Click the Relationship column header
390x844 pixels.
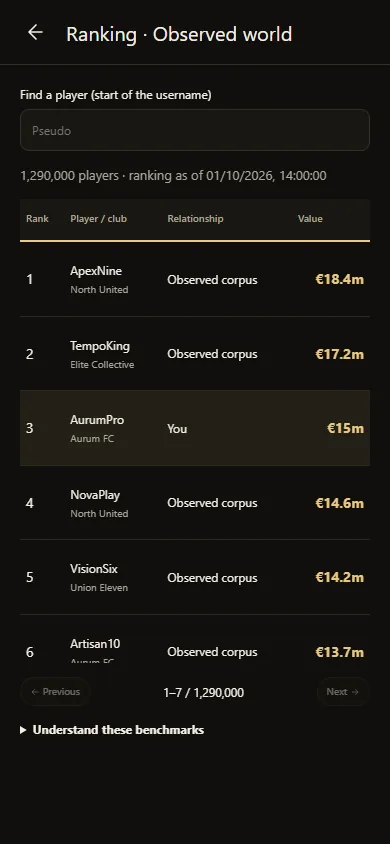[x=195, y=219]
